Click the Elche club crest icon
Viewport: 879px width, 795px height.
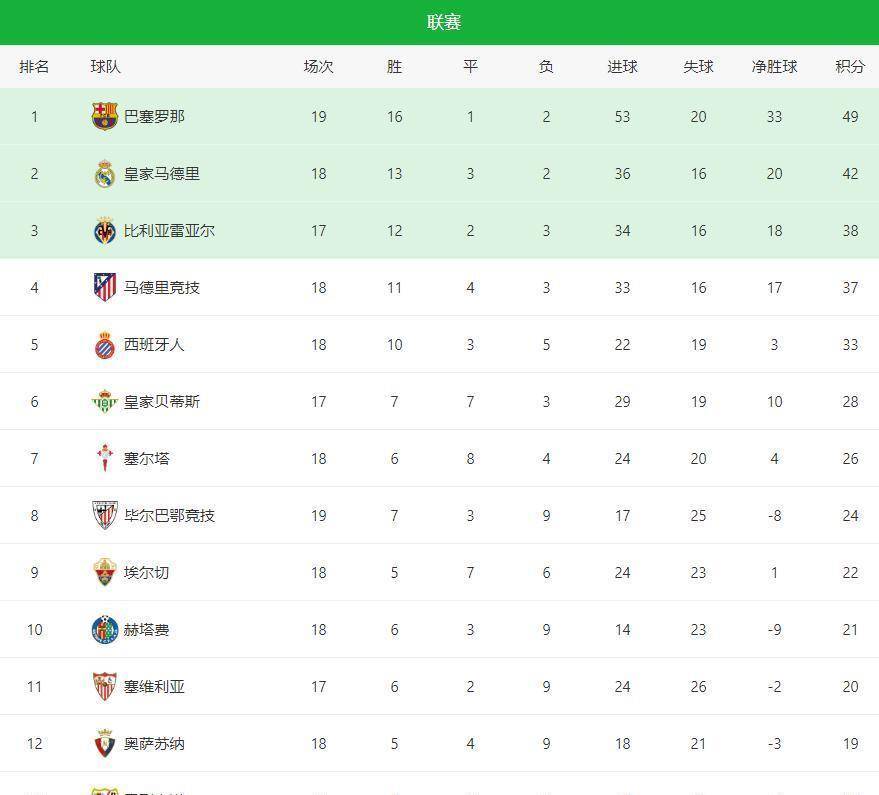coord(104,573)
